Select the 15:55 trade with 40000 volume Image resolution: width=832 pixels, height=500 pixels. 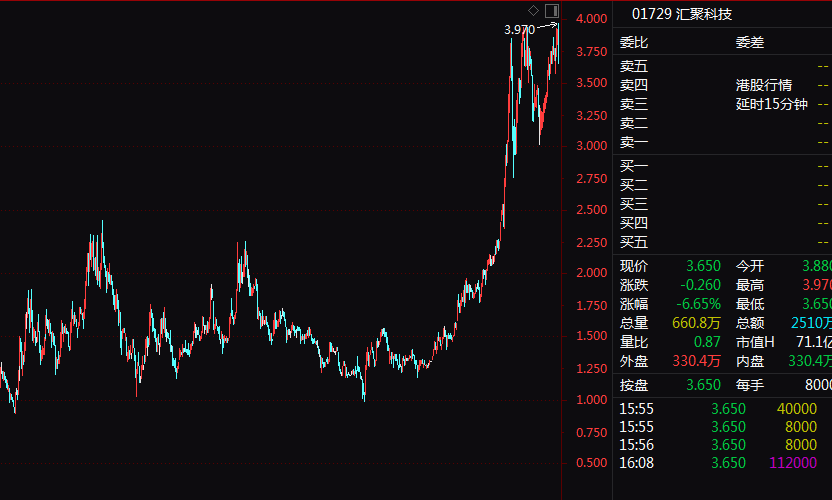point(720,409)
